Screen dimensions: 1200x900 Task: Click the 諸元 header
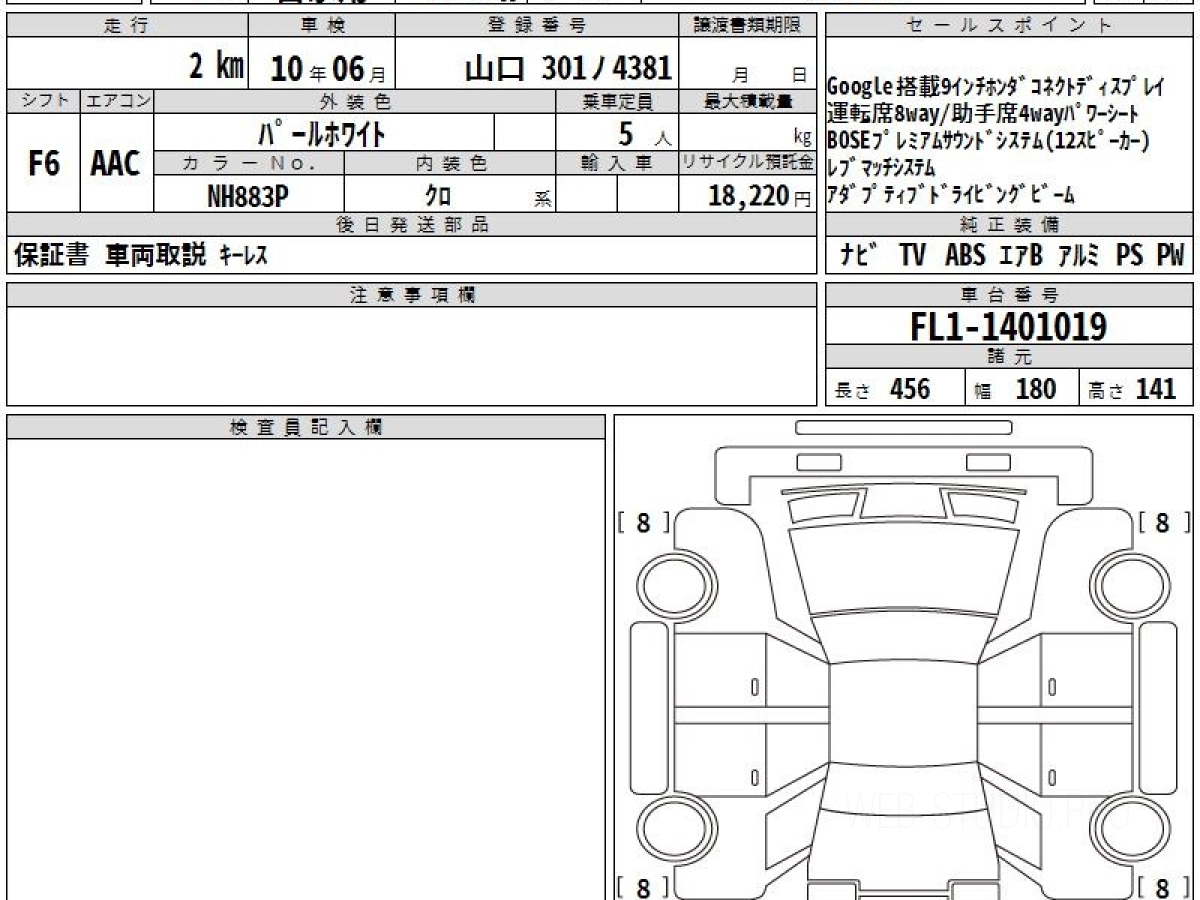click(x=1009, y=358)
